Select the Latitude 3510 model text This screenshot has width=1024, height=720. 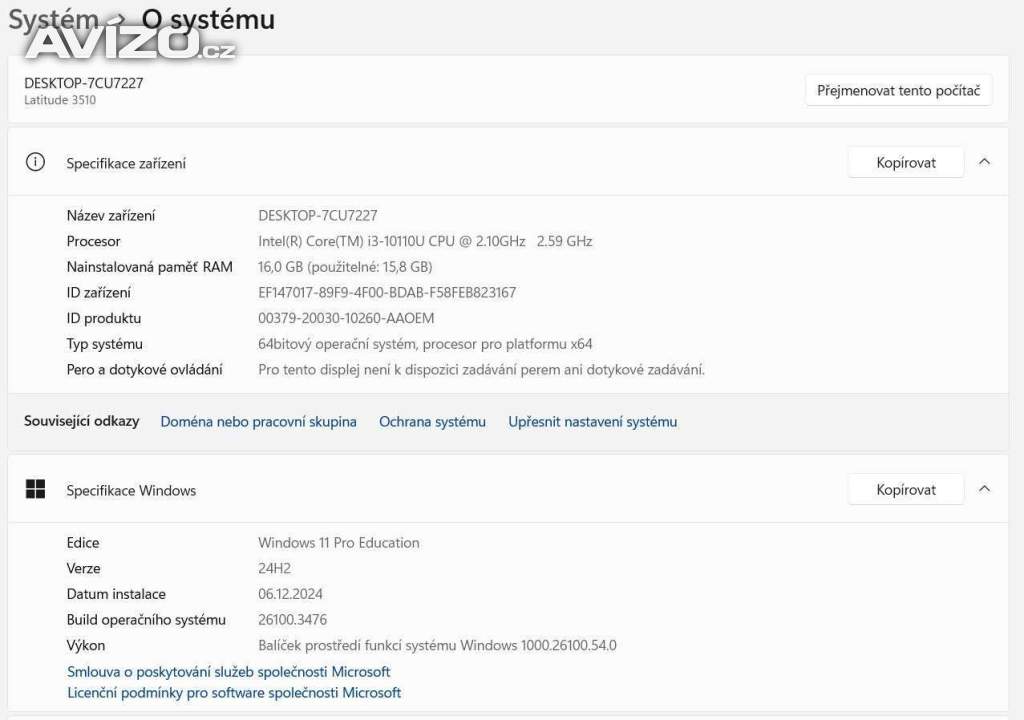(60, 100)
